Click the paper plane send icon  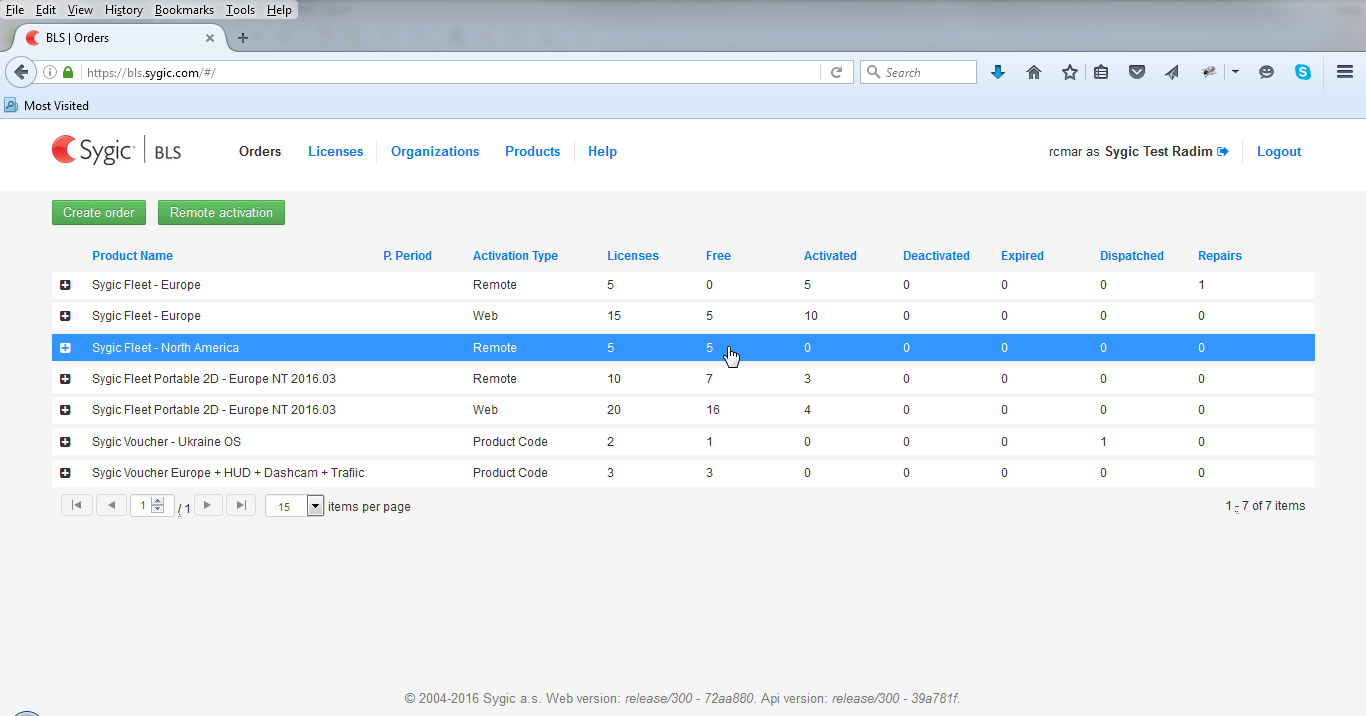click(1172, 72)
